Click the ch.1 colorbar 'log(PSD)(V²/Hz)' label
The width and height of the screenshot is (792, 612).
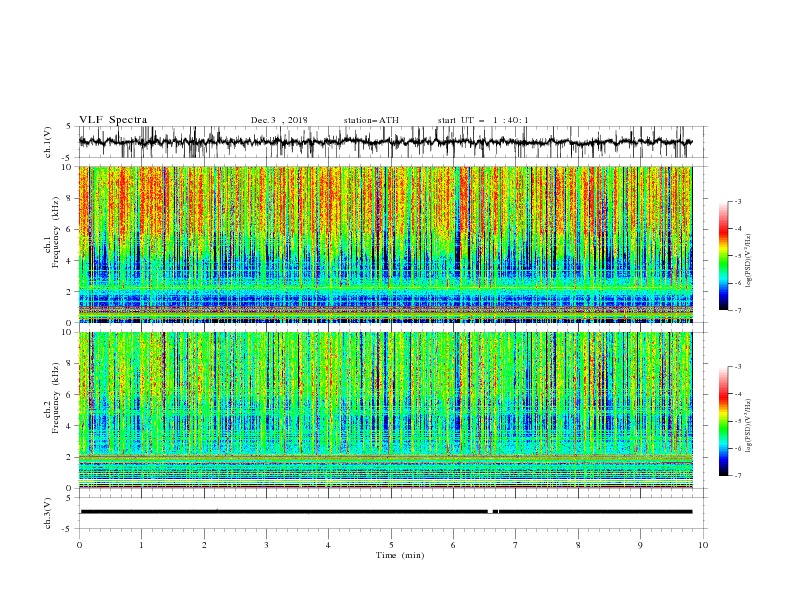[x=748, y=261]
